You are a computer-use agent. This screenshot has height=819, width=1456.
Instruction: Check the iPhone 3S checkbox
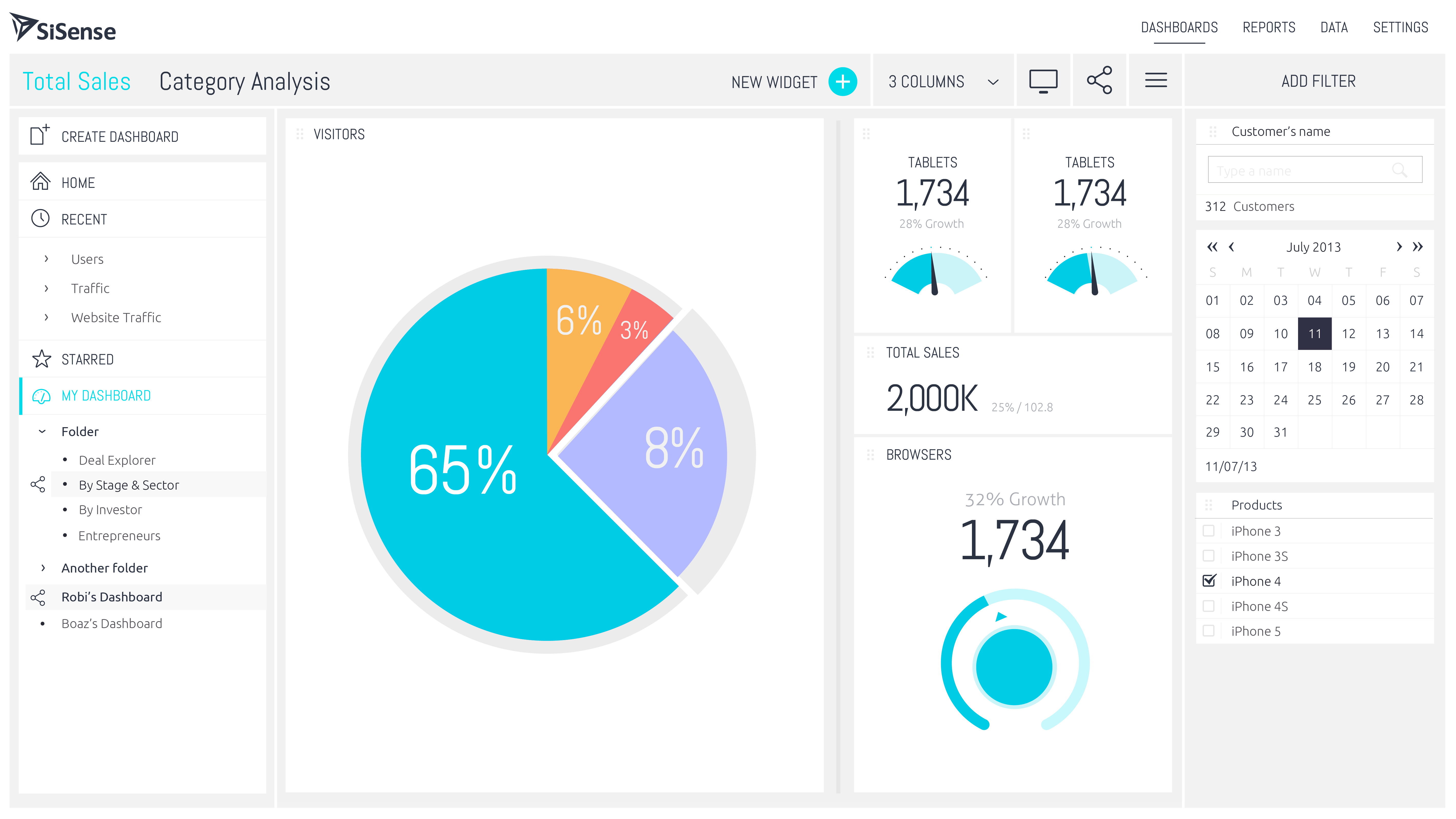(1209, 556)
